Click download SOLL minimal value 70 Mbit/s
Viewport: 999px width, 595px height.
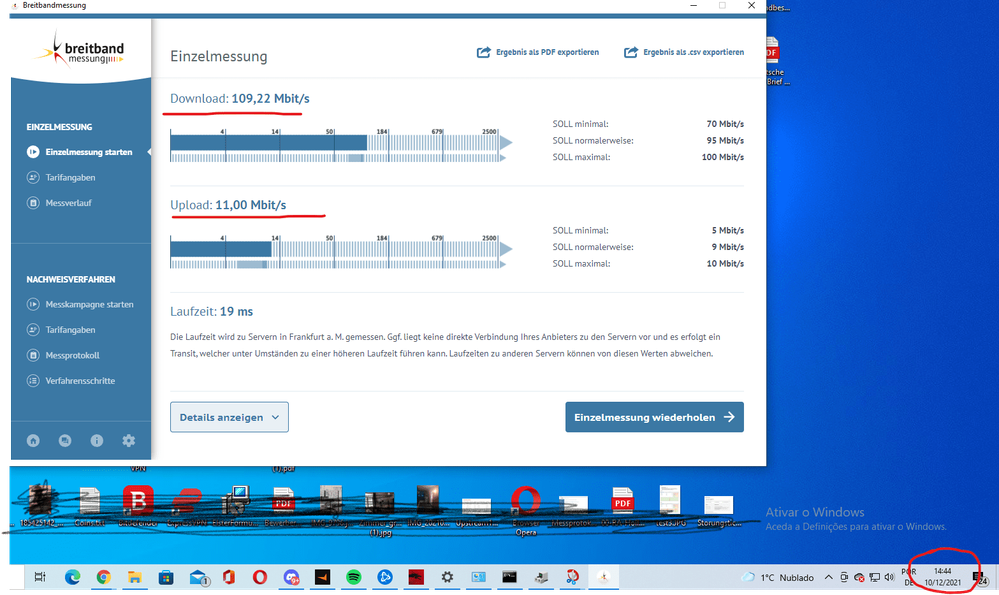725,124
